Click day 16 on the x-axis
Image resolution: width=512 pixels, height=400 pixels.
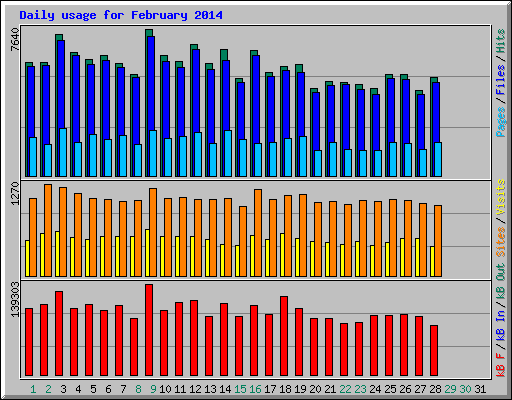click(x=255, y=389)
